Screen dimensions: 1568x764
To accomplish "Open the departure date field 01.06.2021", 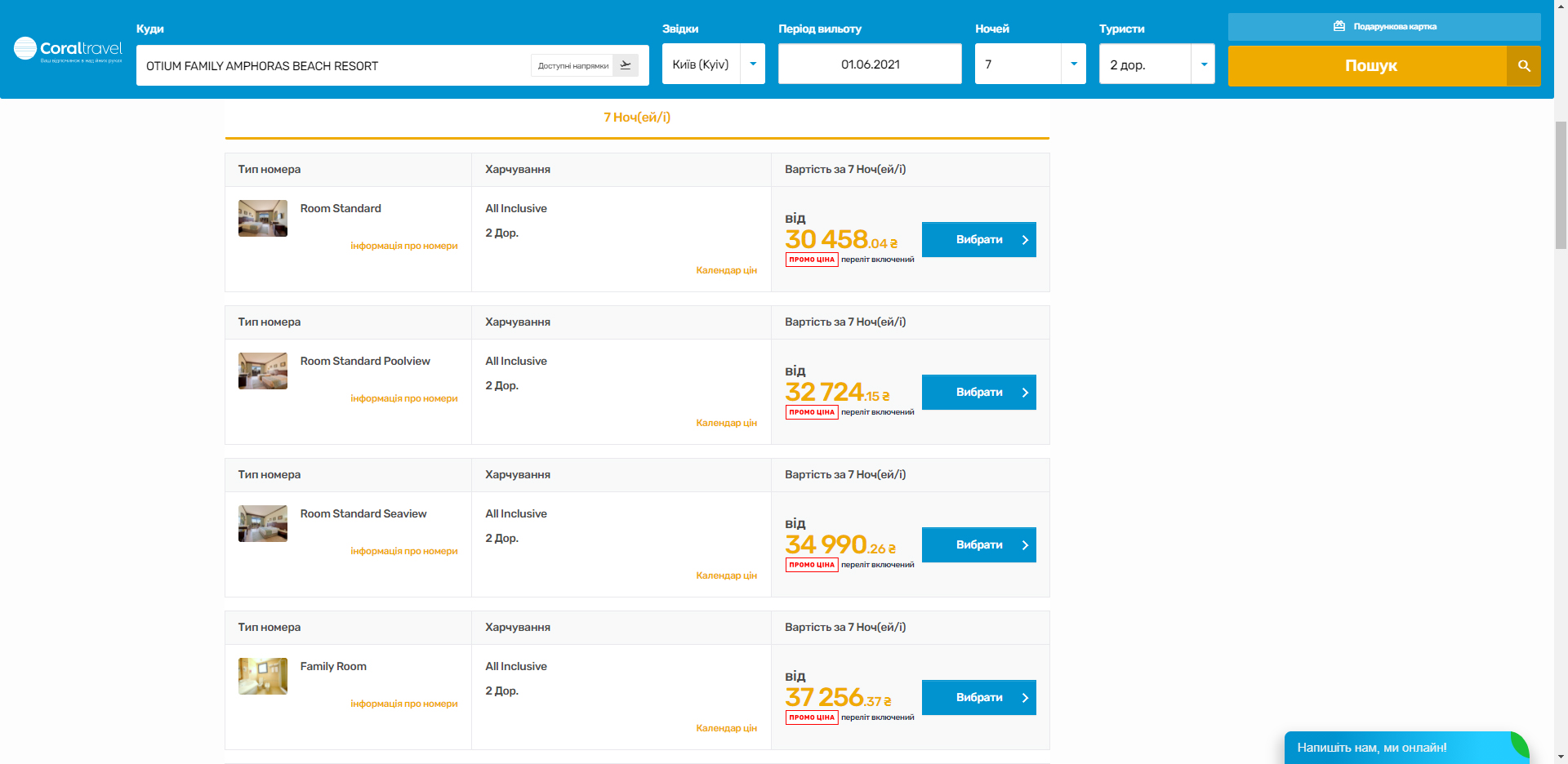I will click(x=870, y=64).
